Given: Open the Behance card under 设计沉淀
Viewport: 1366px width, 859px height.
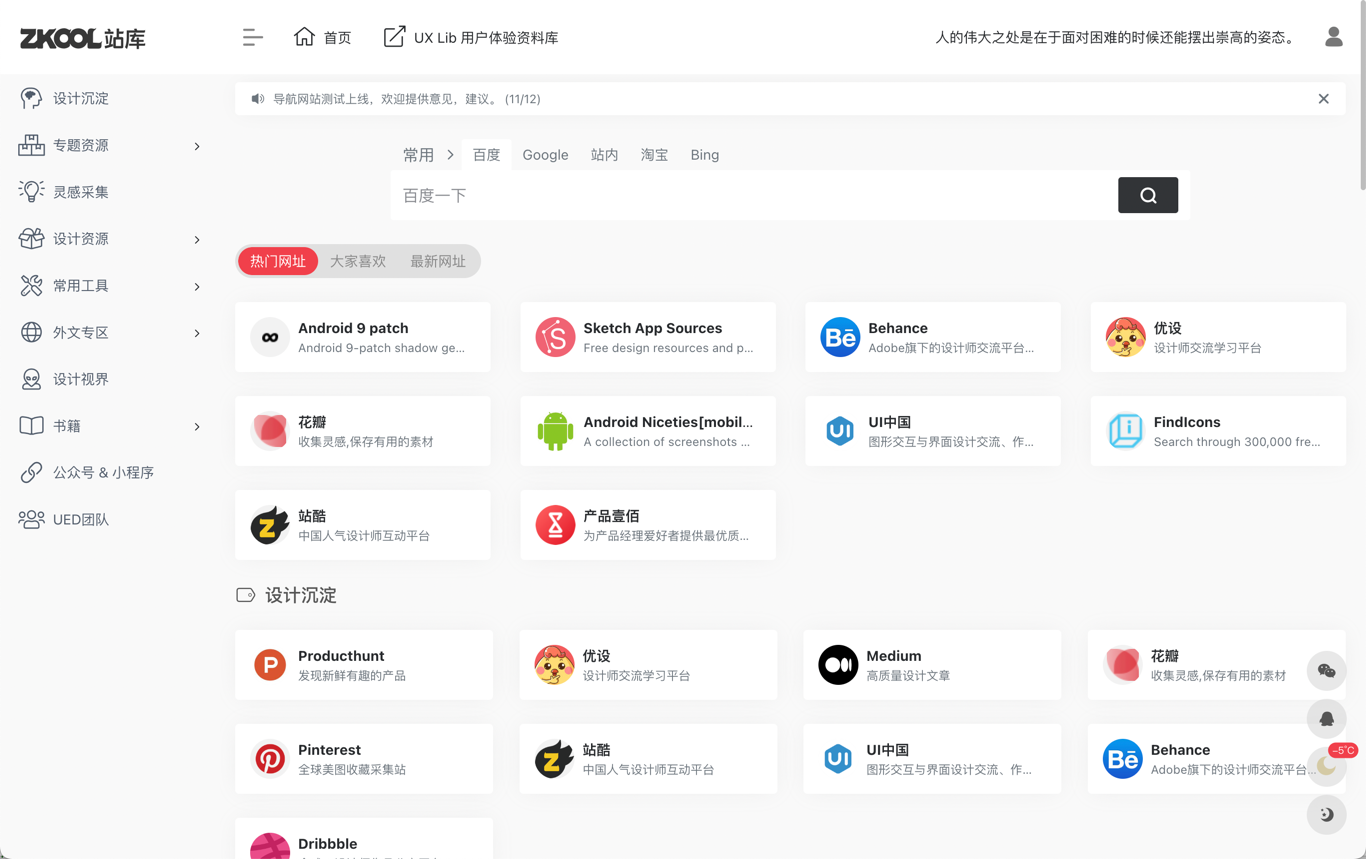Looking at the screenshot, I should (1217, 759).
